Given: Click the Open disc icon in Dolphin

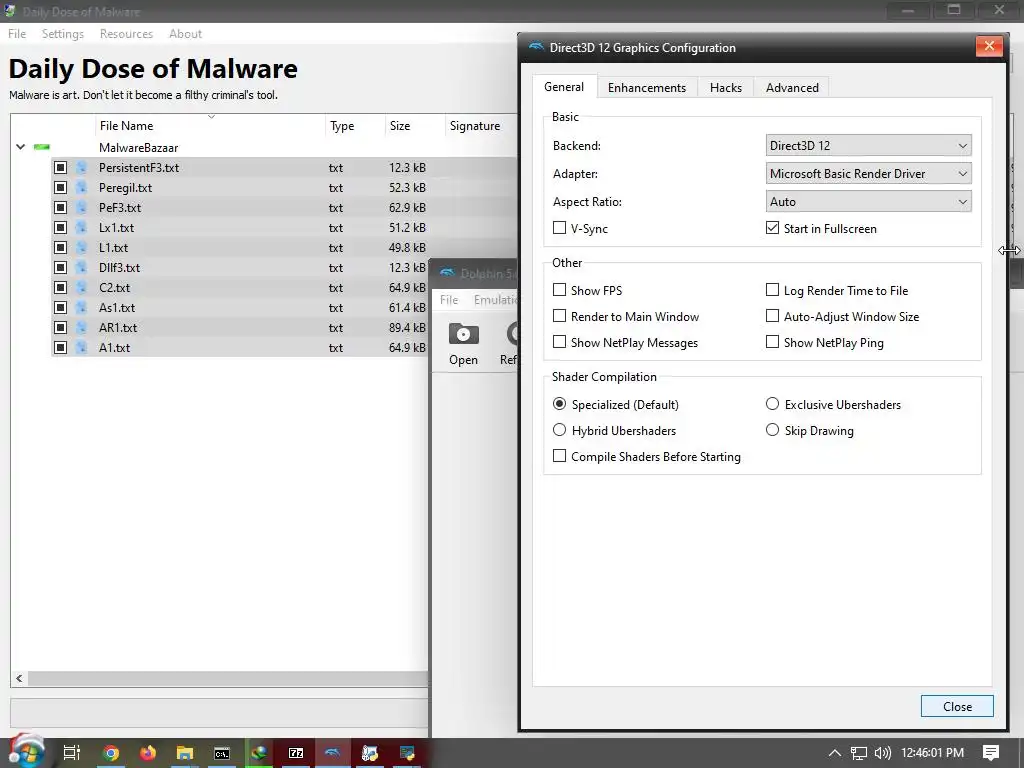Looking at the screenshot, I should pos(464,334).
